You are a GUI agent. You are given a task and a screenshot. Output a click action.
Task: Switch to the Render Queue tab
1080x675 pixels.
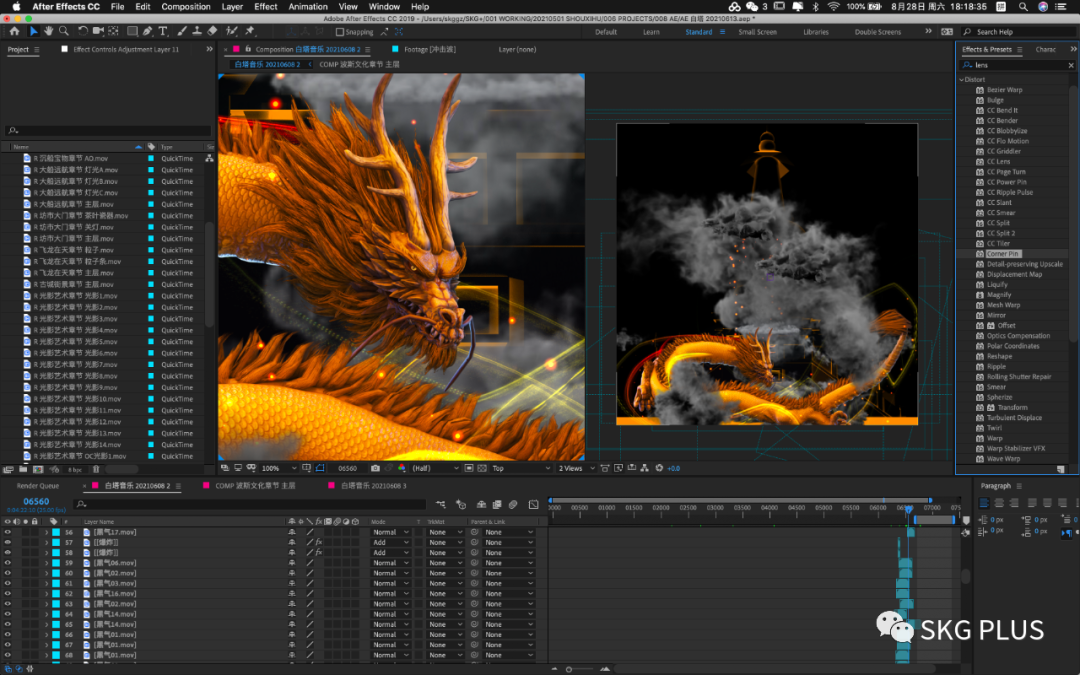pyautogui.click(x=39, y=486)
